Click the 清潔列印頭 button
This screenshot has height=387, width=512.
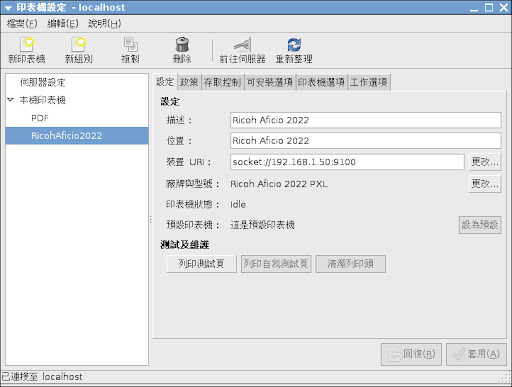point(350,264)
